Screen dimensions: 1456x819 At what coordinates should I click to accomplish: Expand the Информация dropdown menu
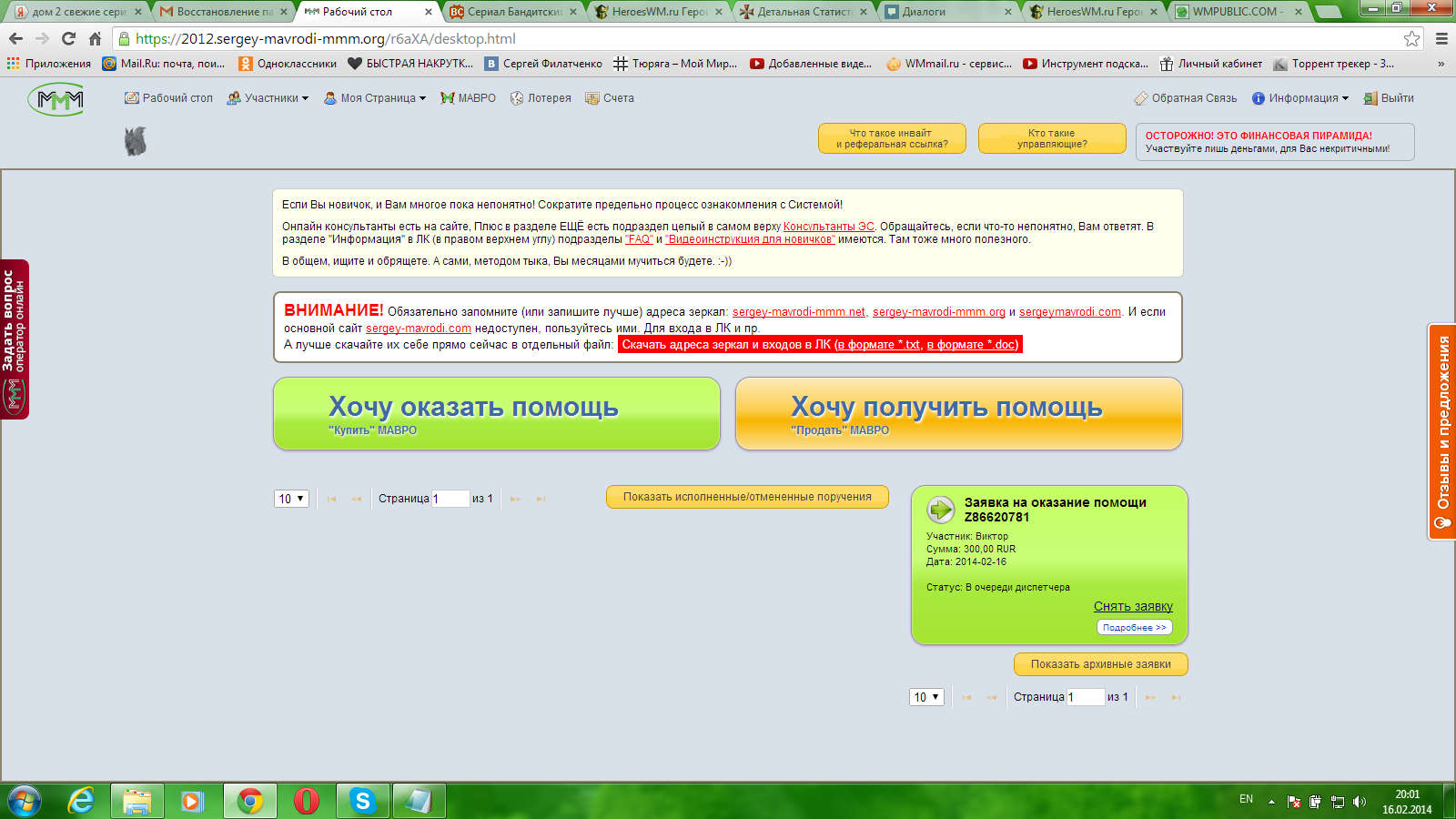click(1300, 98)
